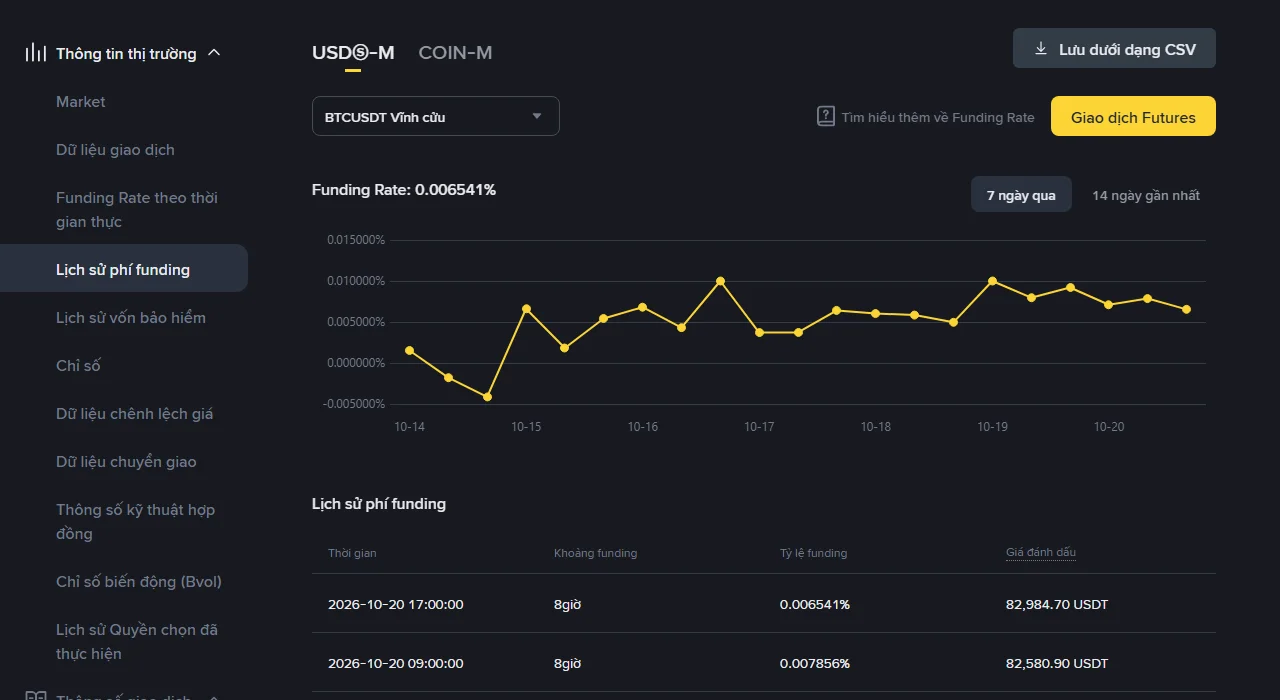Image resolution: width=1280 pixels, height=700 pixels.
Task: Click the Khoảng funding column header
Action: [x=595, y=553]
